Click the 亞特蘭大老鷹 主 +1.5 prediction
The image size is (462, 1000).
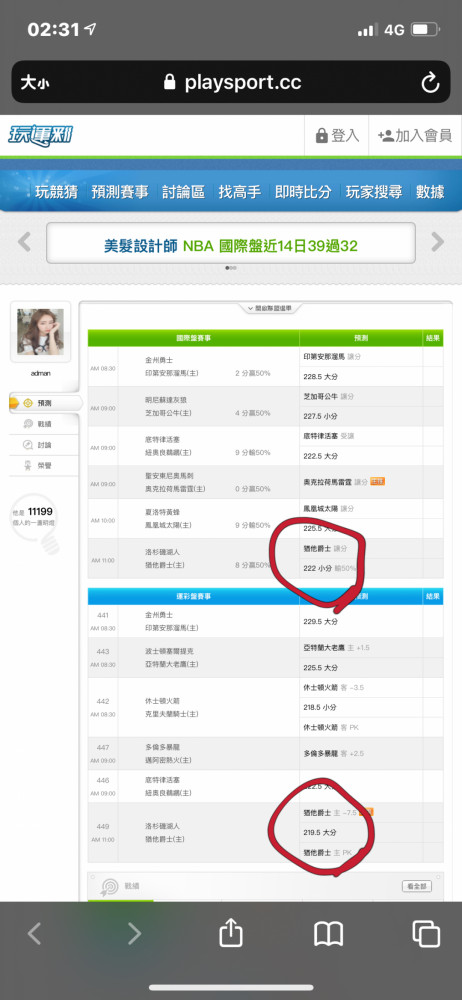[x=336, y=647]
